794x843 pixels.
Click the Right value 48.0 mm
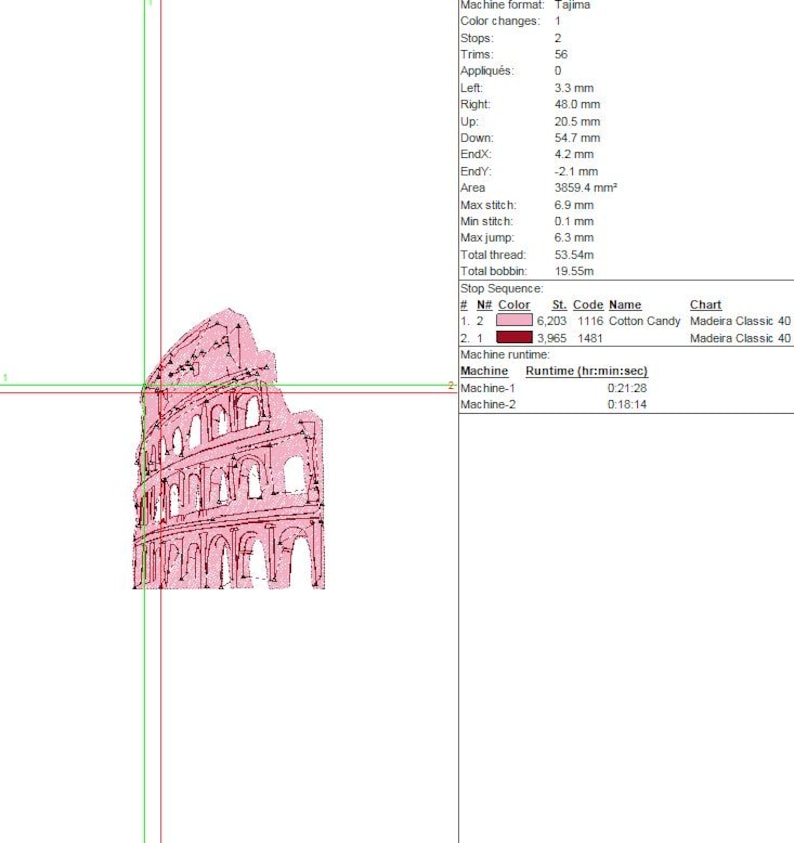(x=577, y=104)
